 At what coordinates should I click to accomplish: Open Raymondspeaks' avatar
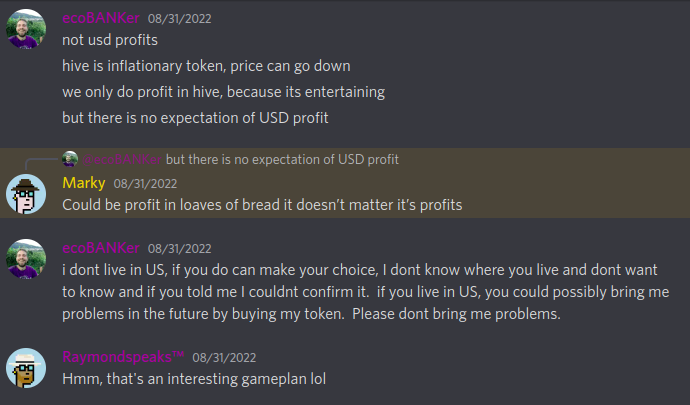[26, 367]
